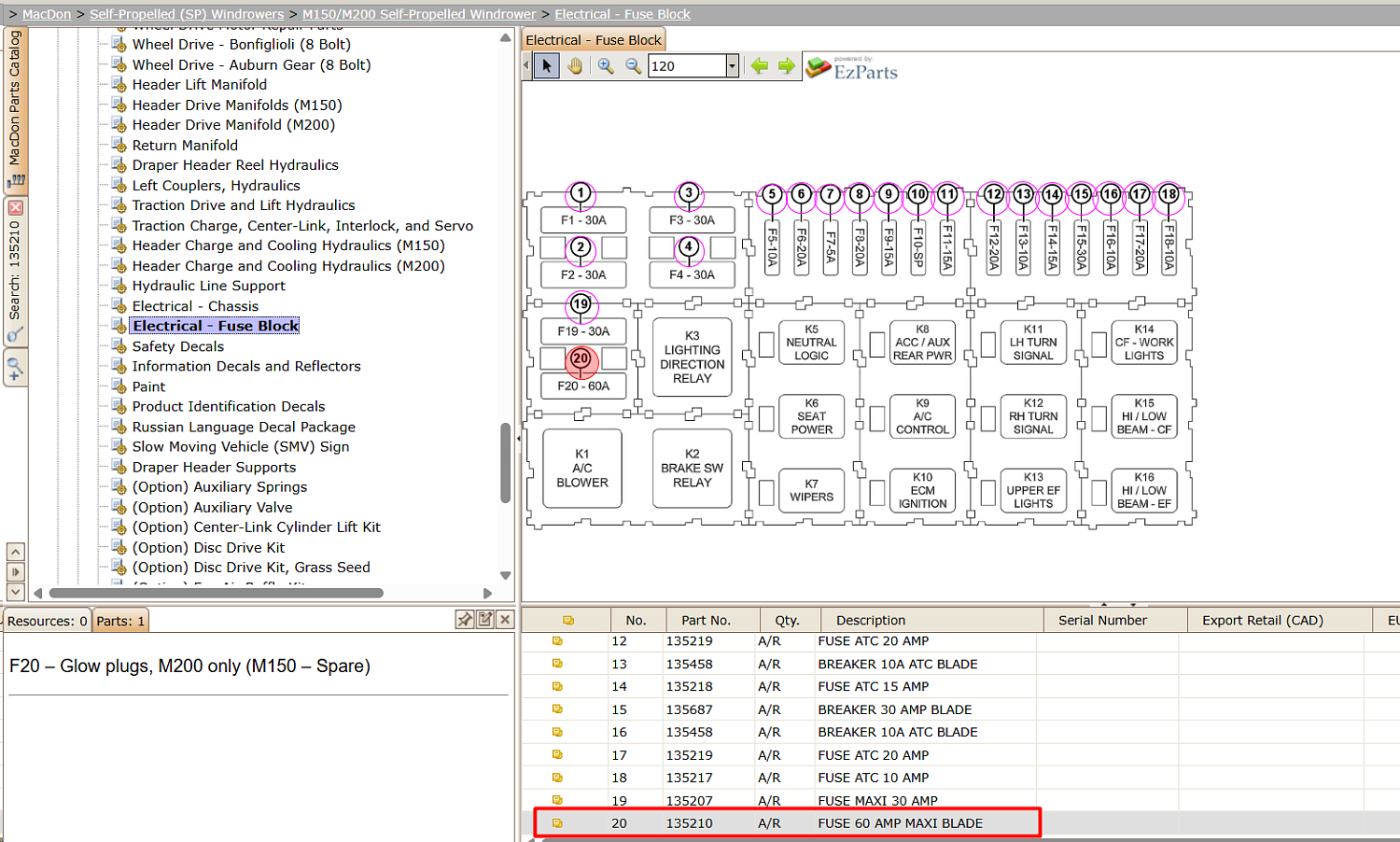The height and width of the screenshot is (842, 1400).
Task: Collapse the diagram toolbar with left chevron
Action: click(526, 65)
